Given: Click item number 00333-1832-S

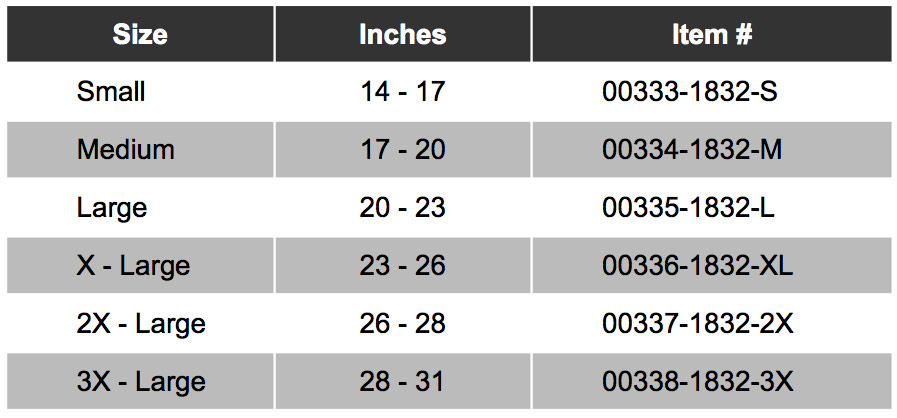Looking at the screenshot, I should pos(690,91).
